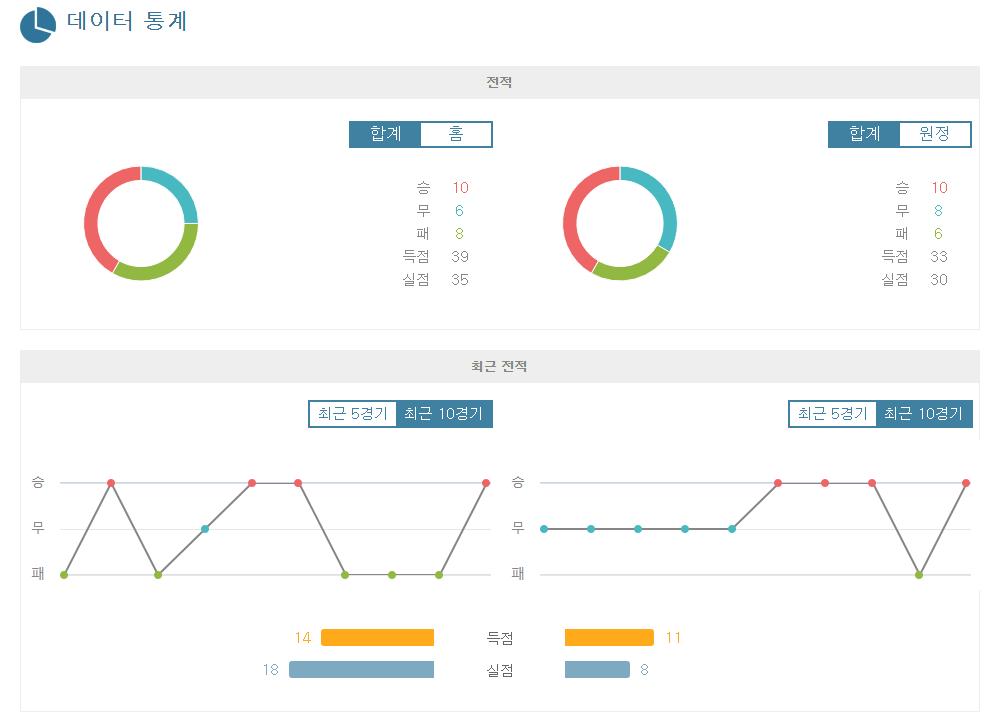
Task: Click the 최근 전적 section header
Action: click(499, 366)
